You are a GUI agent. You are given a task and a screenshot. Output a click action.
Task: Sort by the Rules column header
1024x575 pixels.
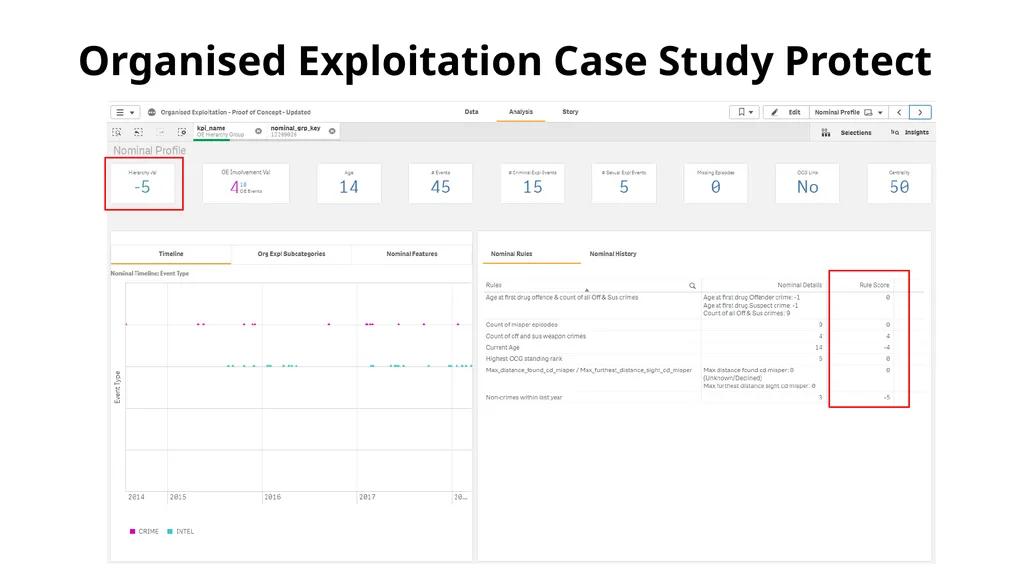point(494,285)
